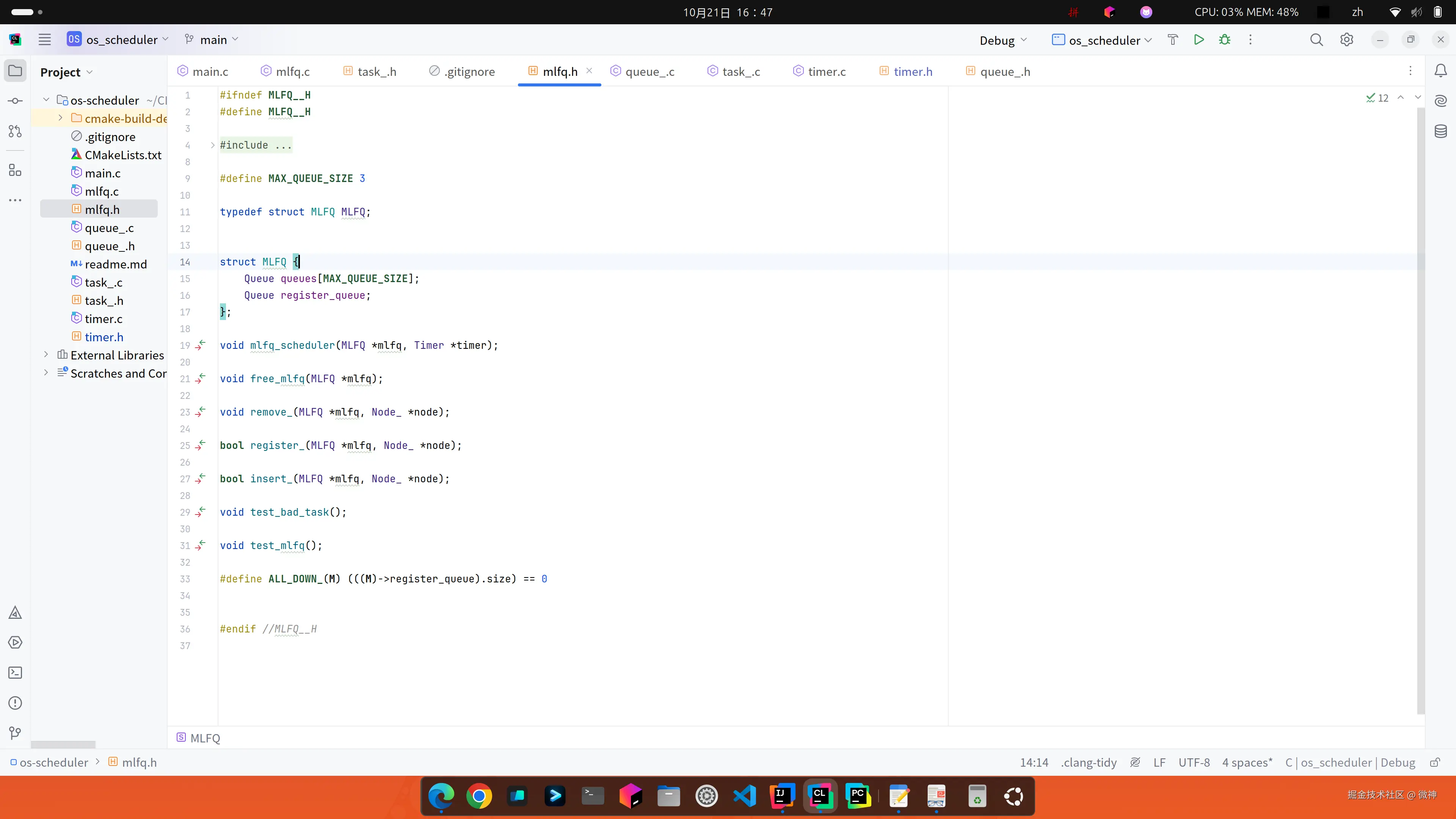Open the Commit tool window
This screenshot has width=1456, height=819.
(x=15, y=101)
